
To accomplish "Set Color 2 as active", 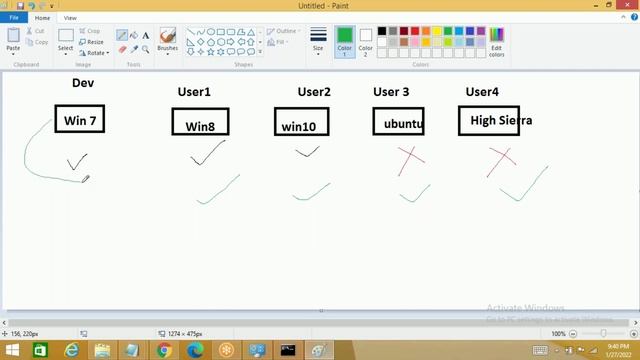I will tap(365, 42).
